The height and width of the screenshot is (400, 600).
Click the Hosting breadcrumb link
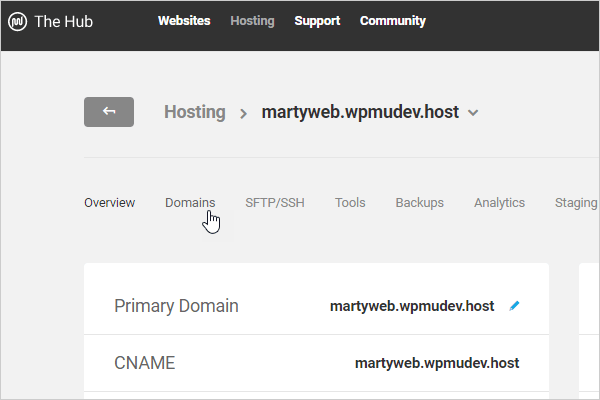(195, 112)
